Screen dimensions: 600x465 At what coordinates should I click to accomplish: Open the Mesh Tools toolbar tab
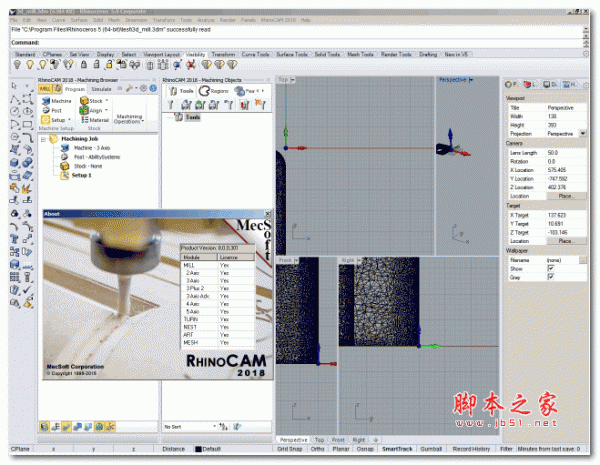coord(360,54)
